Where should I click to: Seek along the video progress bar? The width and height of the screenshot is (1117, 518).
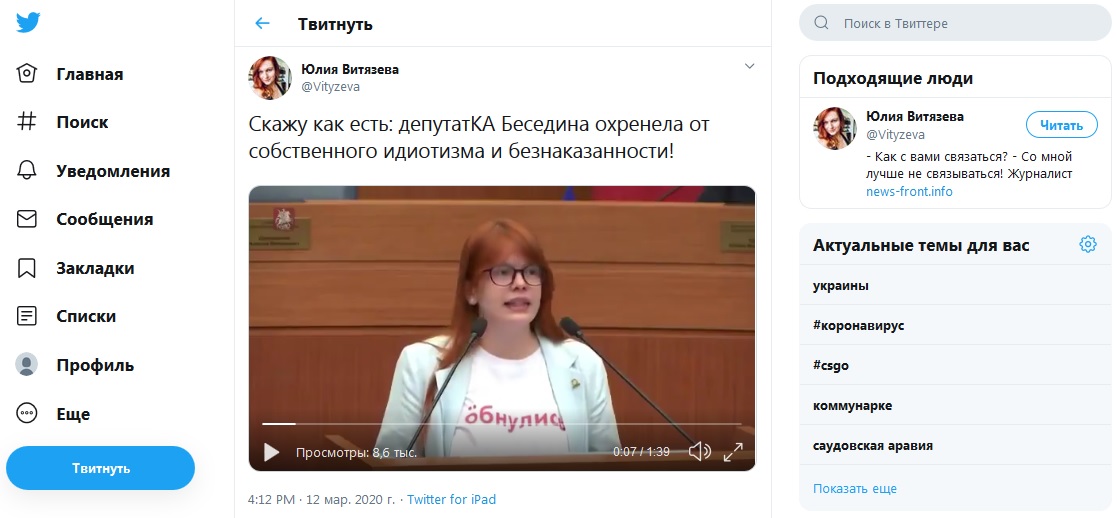[502, 424]
